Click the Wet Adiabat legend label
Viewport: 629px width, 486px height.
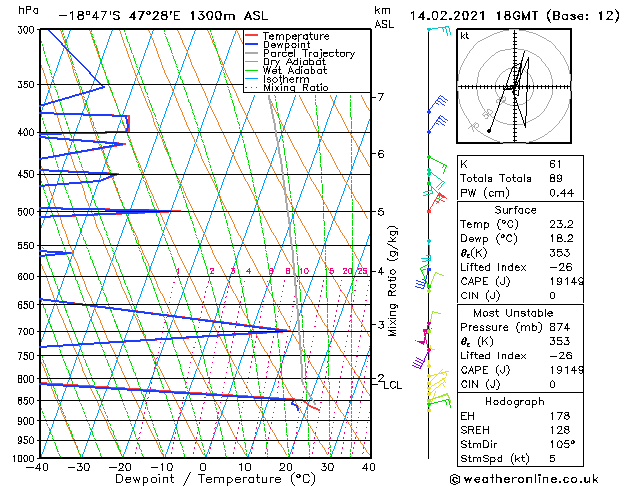295,71
